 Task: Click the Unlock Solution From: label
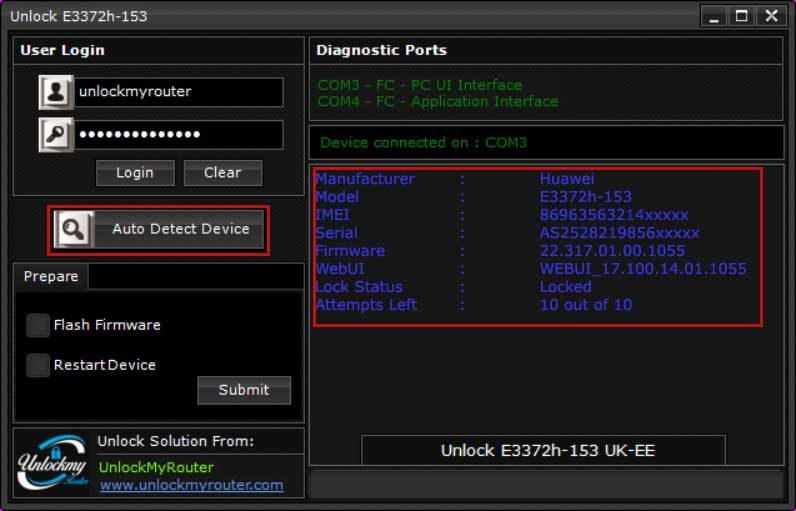tap(176, 441)
